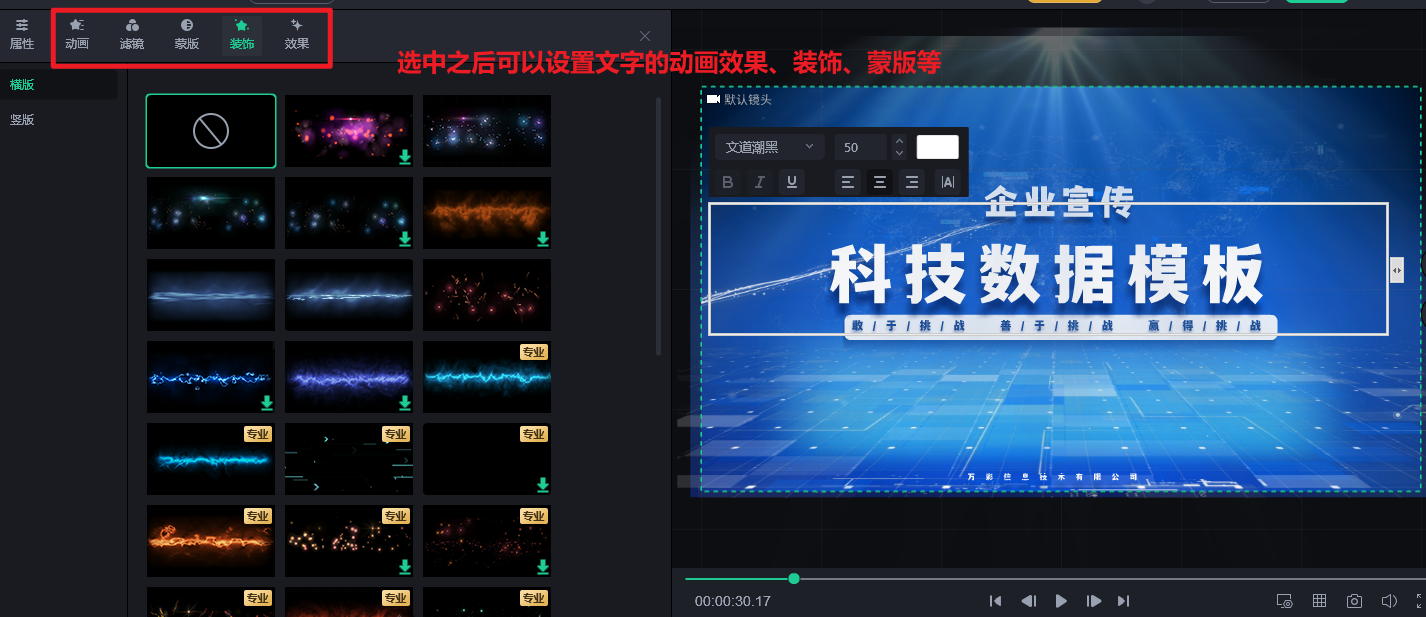Open the 属性 properties panel

tap(22, 35)
